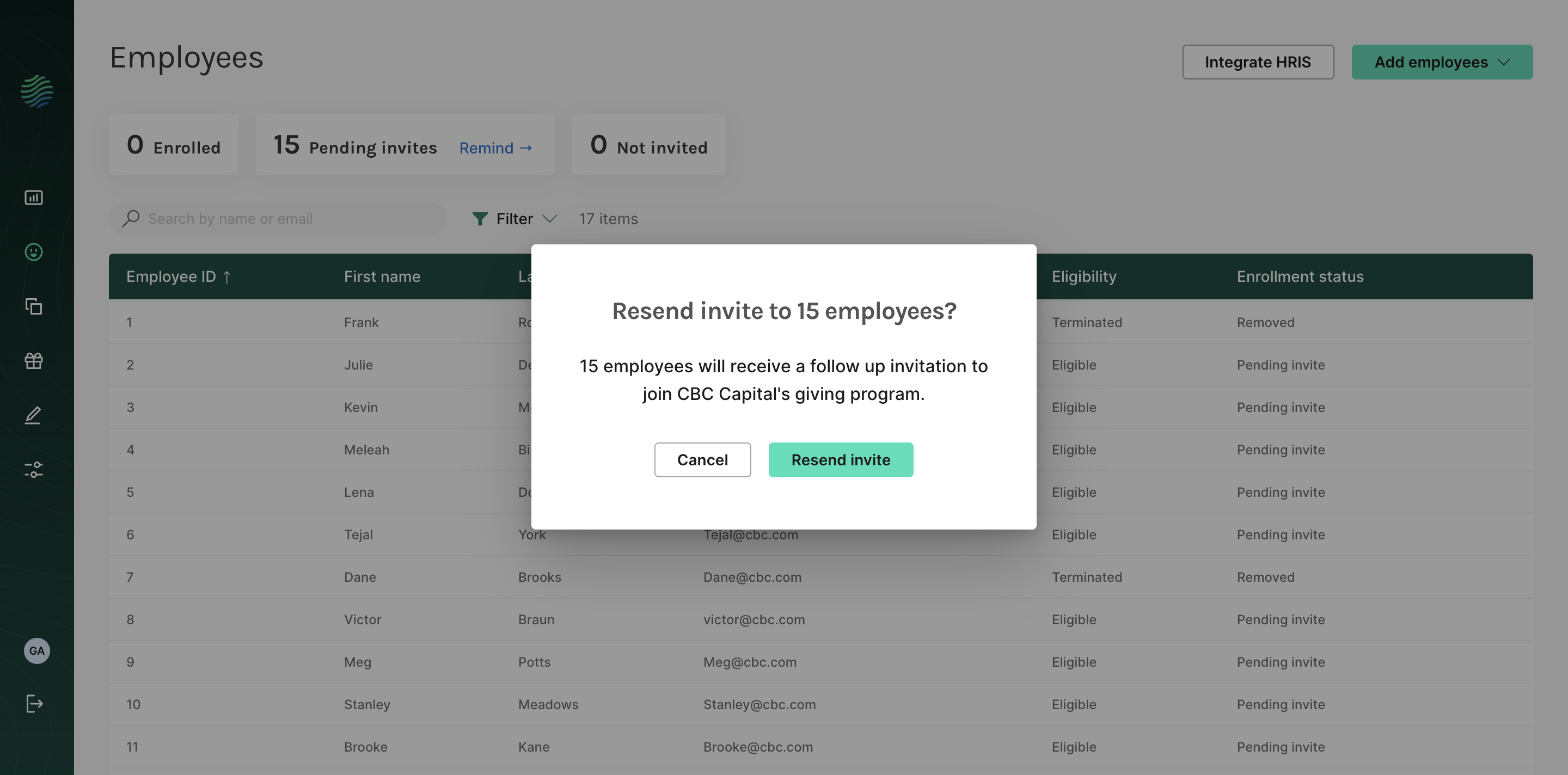Click the duplicate pages icon in sidebar
This screenshot has width=1568, height=775.
click(33, 306)
